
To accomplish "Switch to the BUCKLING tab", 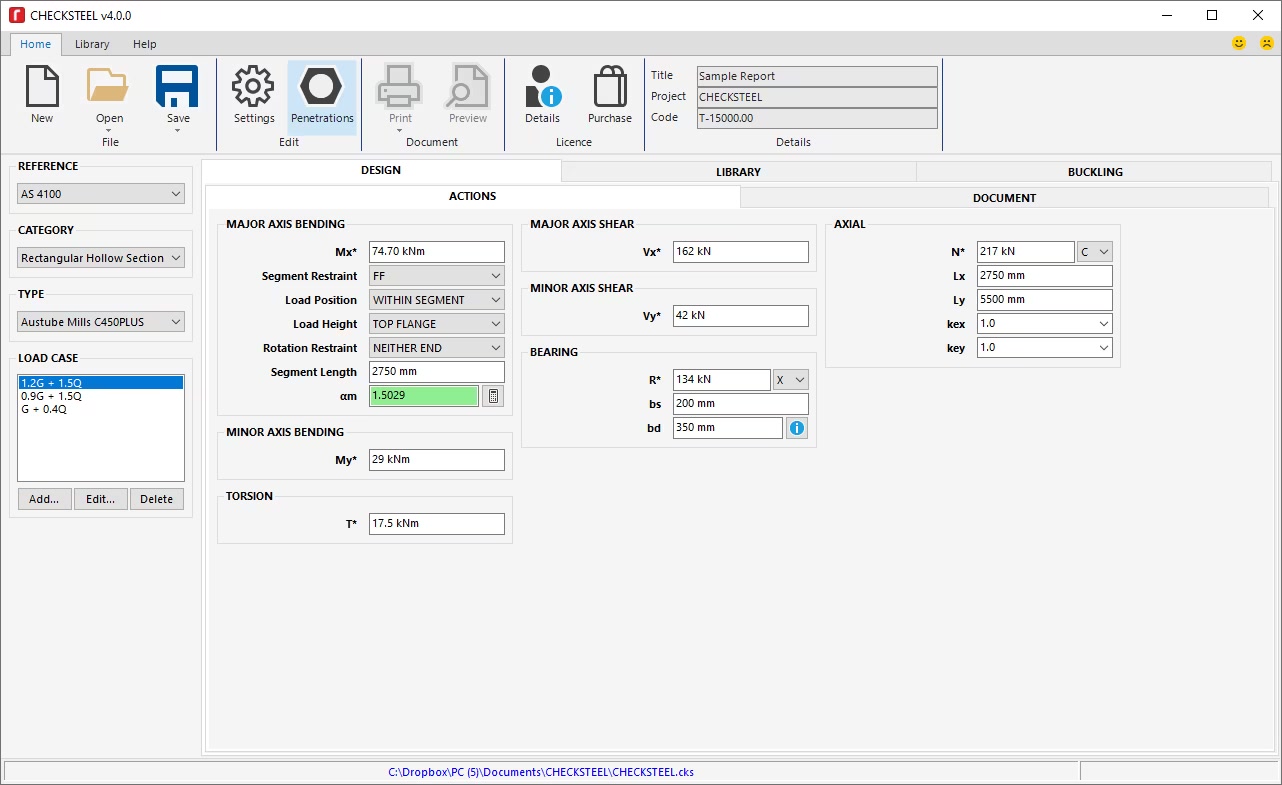I will tap(1094, 172).
